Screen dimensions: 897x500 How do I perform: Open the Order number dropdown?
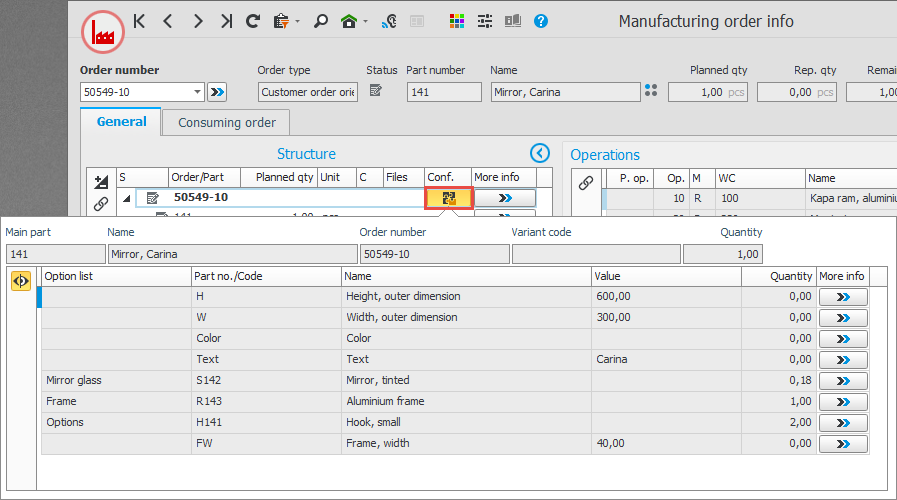coord(196,92)
